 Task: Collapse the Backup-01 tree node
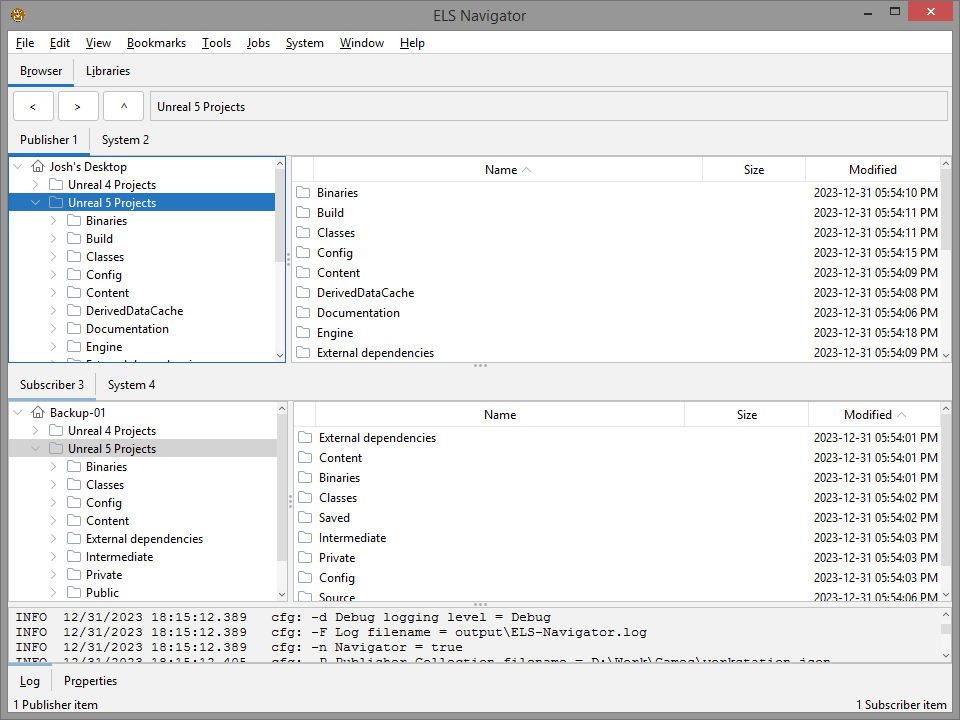click(x=18, y=413)
